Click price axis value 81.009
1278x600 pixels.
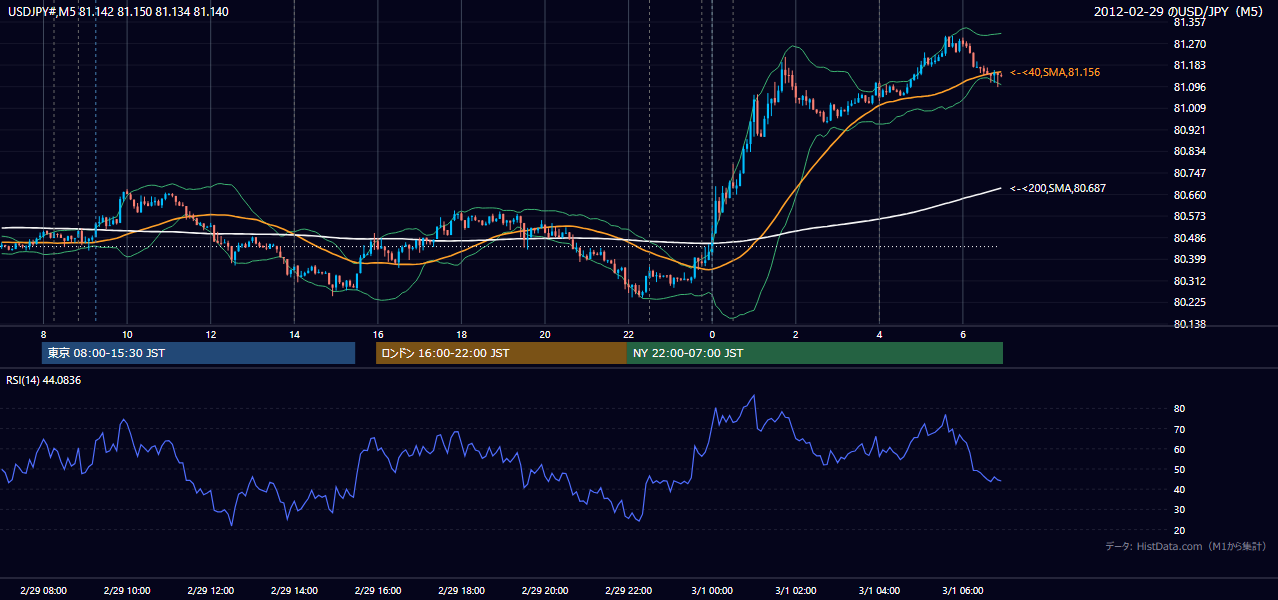click(x=1189, y=108)
